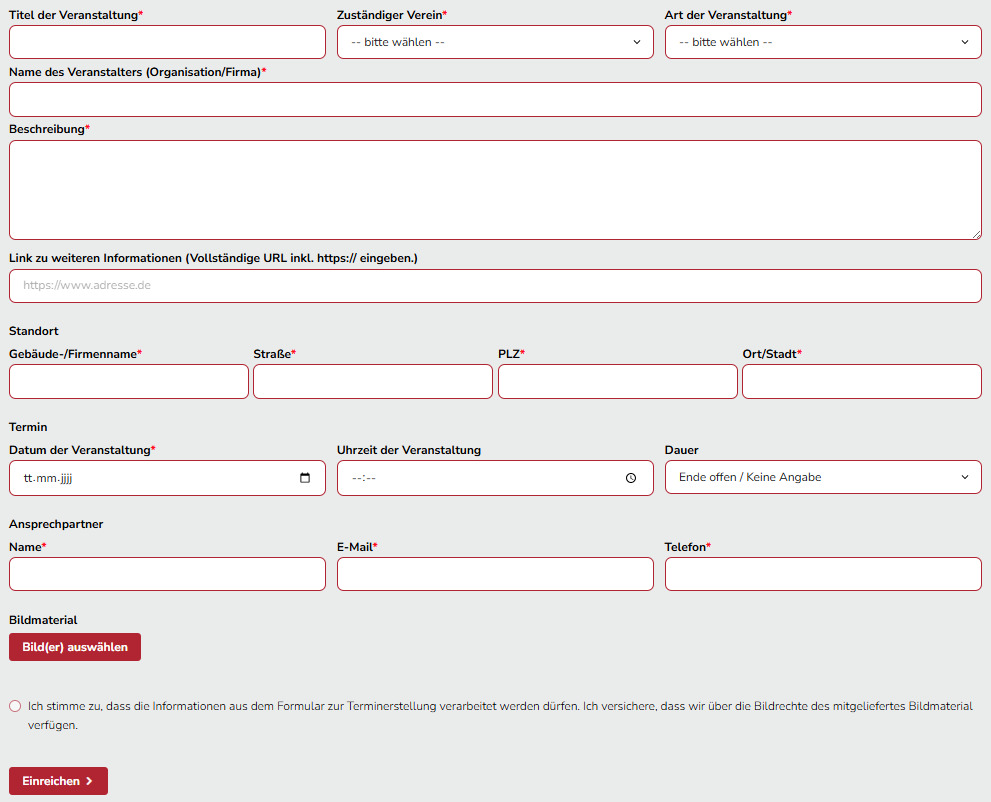Click the Gebäude-/Firmenname input field
The image size is (991, 802).
point(129,382)
